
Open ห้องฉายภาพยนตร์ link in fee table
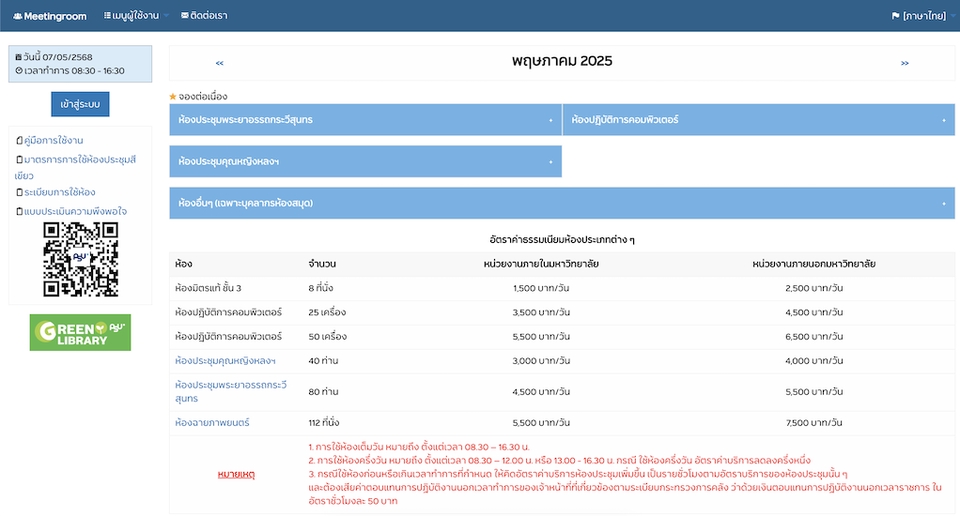coord(212,422)
